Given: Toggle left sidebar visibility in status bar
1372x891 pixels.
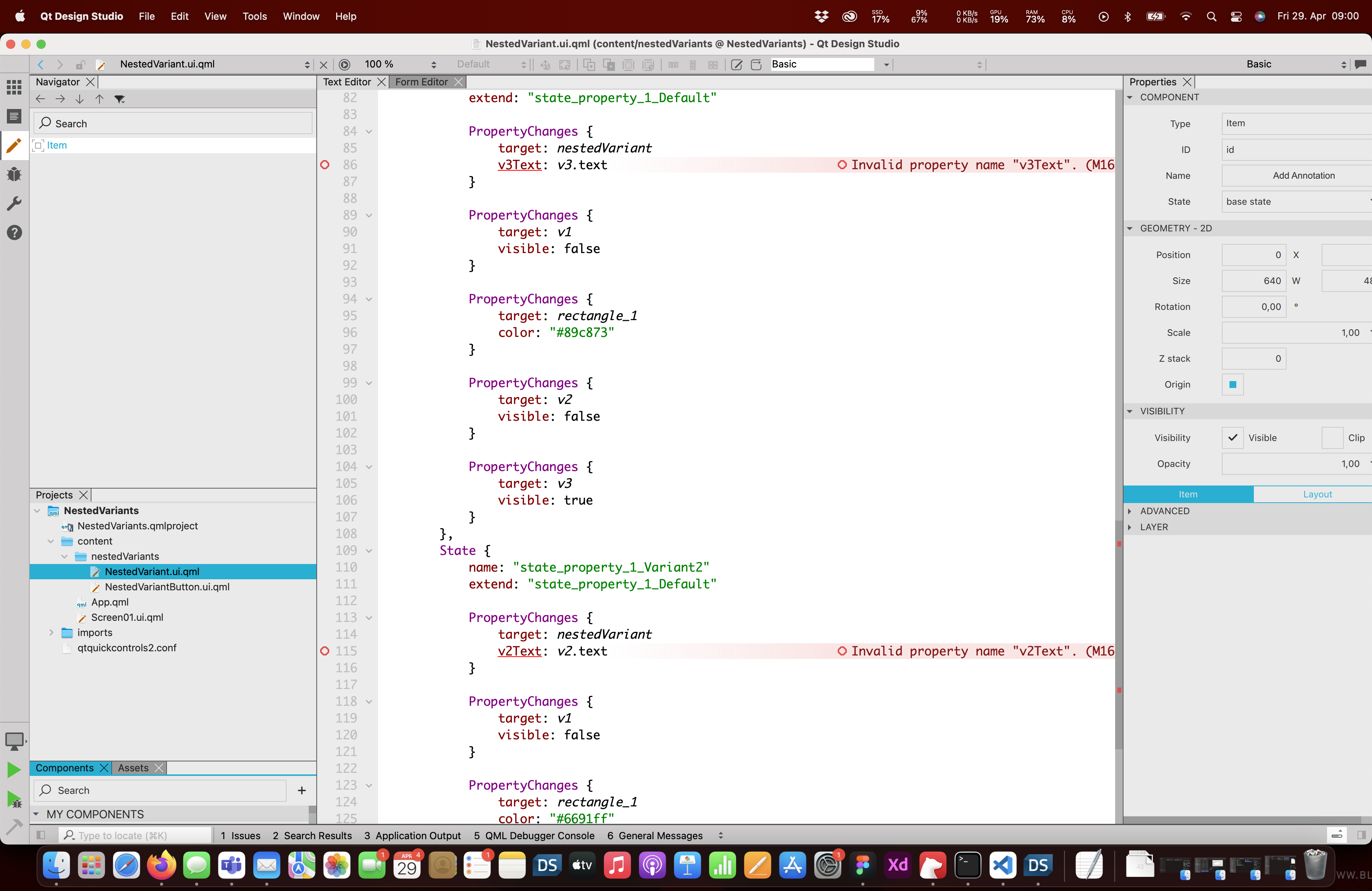Looking at the screenshot, I should tap(40, 835).
